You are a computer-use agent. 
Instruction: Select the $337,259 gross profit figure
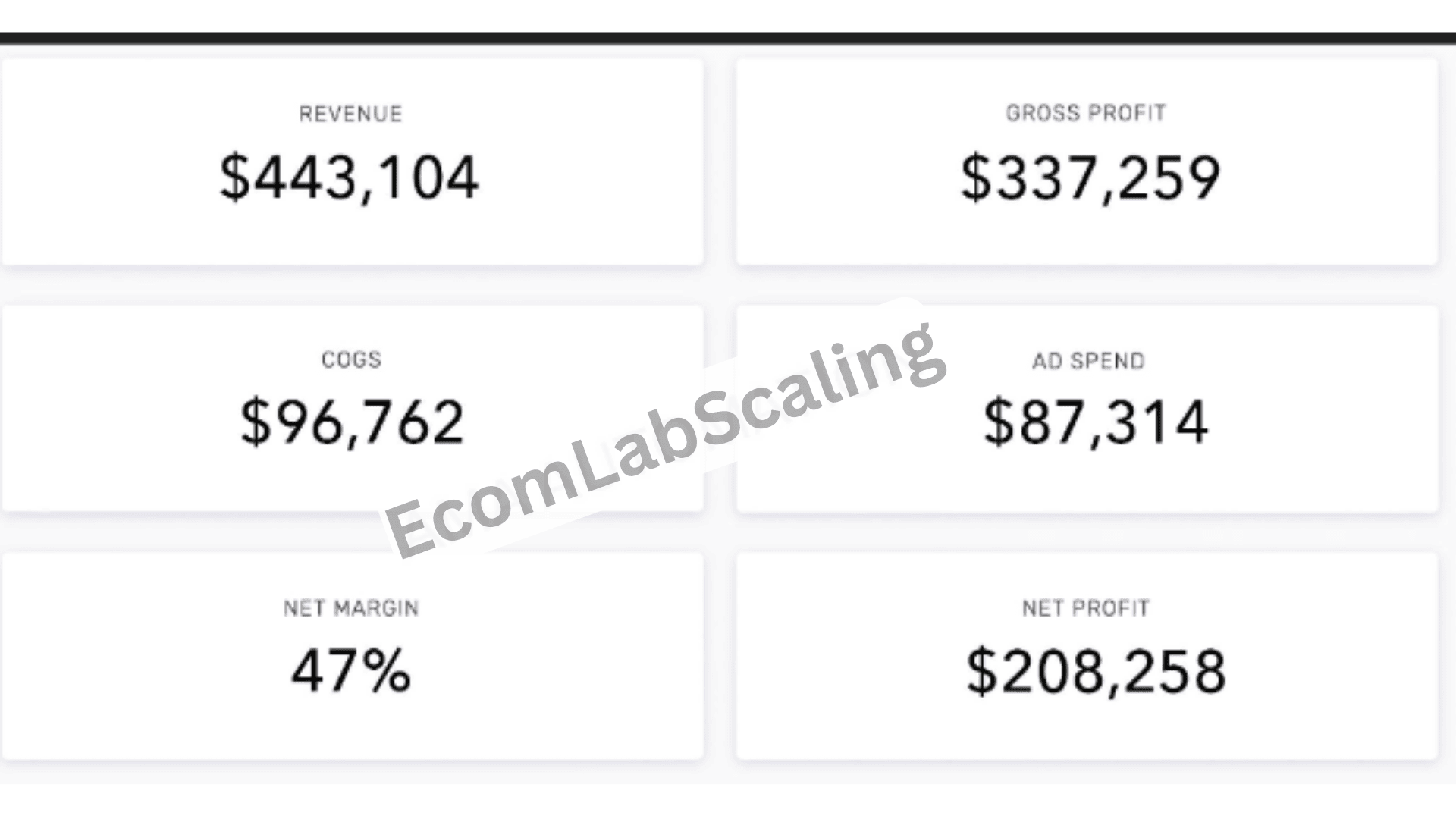(x=1090, y=177)
